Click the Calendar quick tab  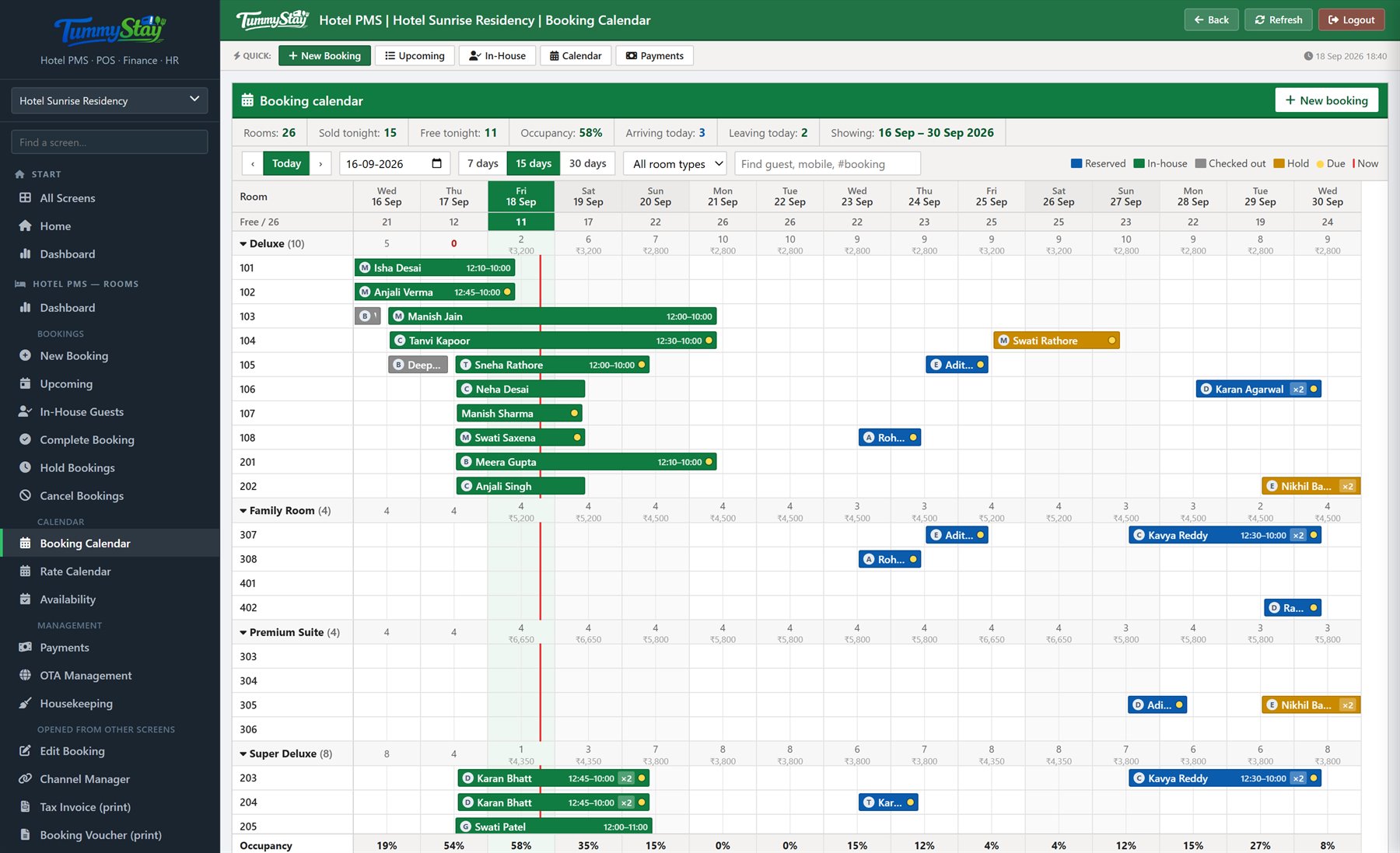576,56
